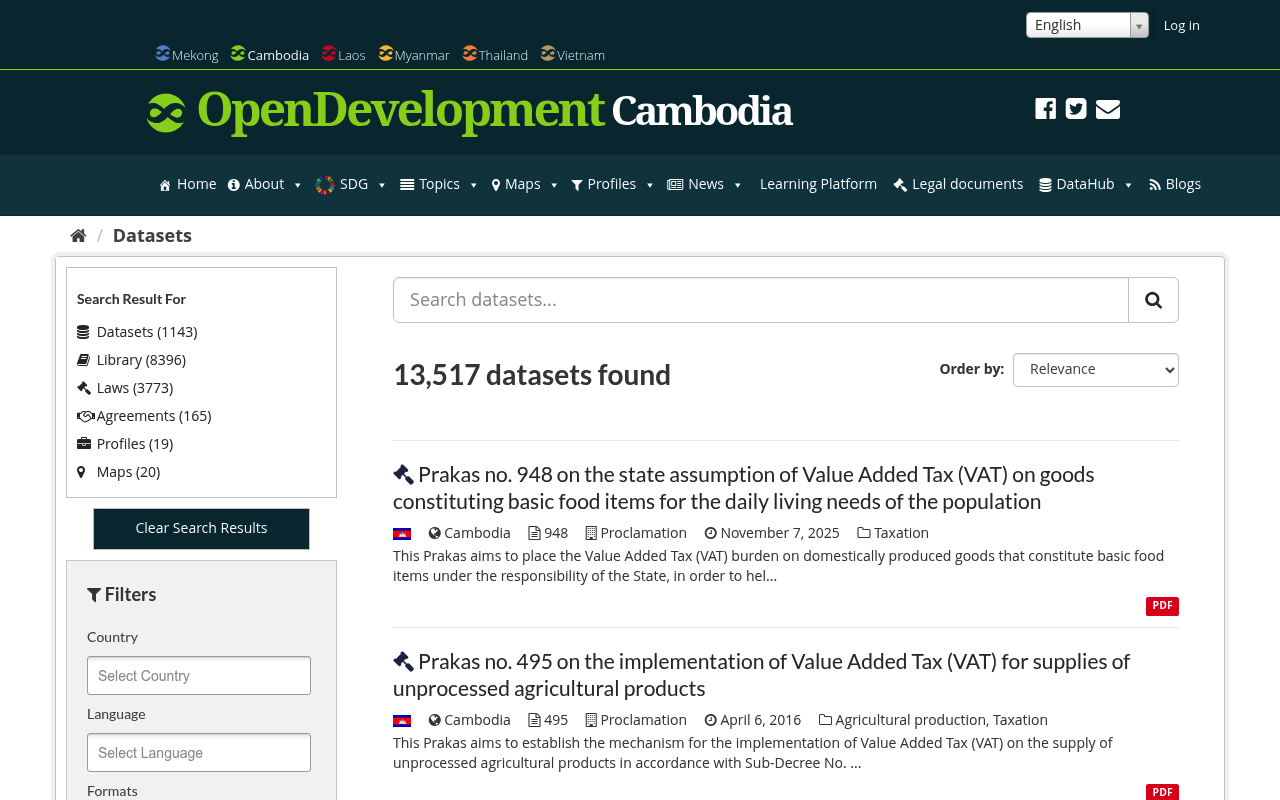The height and width of the screenshot is (800, 1280).
Task: Click gavel icon beside Prakas no. 495
Action: click(403, 662)
